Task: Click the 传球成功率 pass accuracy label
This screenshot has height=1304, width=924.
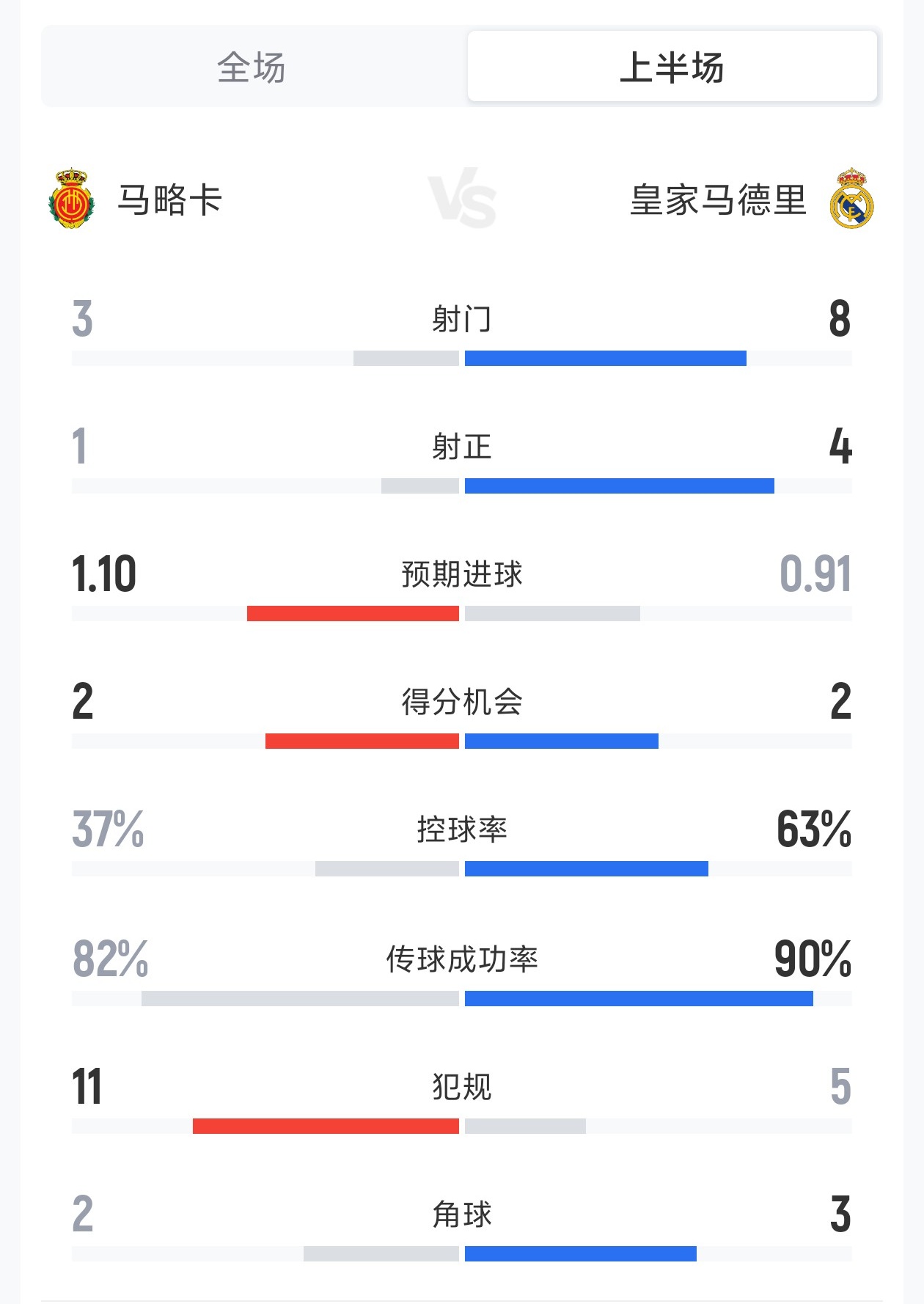Action: pos(461,959)
